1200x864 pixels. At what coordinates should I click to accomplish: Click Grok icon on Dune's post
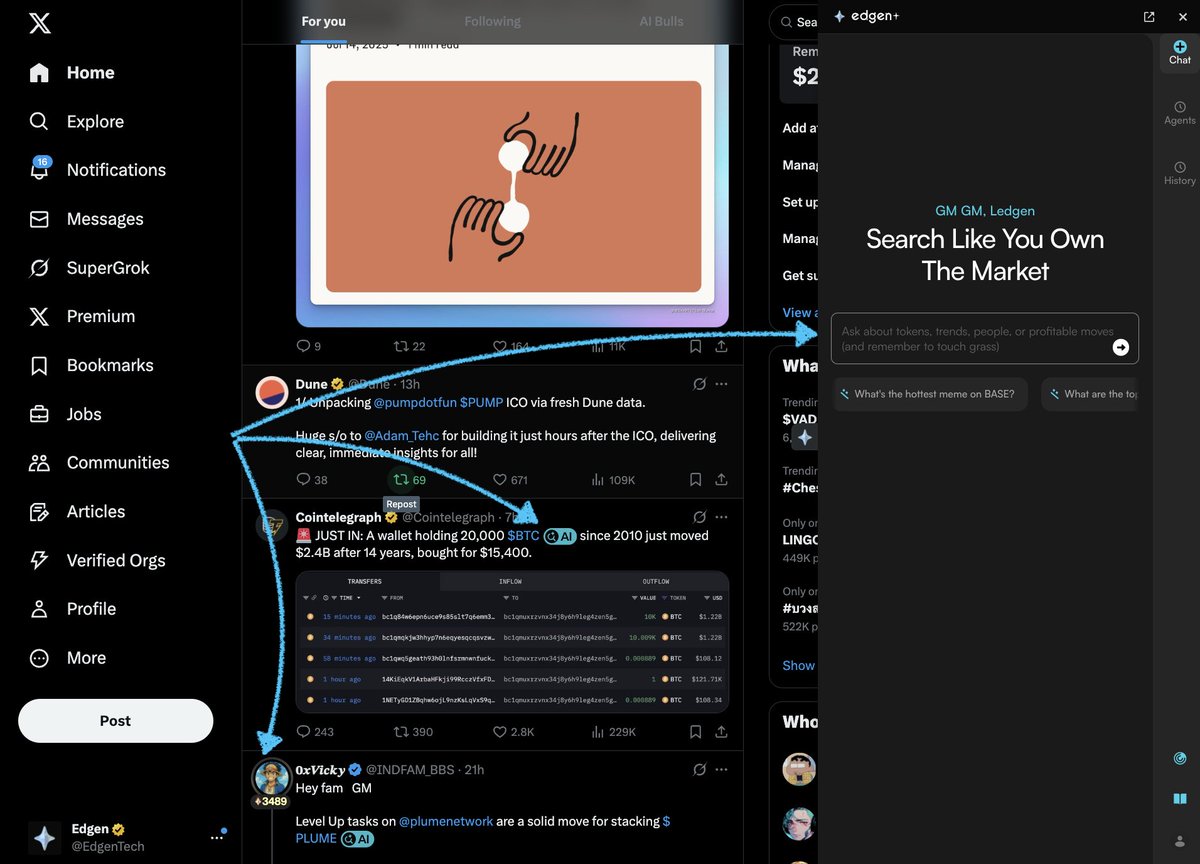pos(699,384)
